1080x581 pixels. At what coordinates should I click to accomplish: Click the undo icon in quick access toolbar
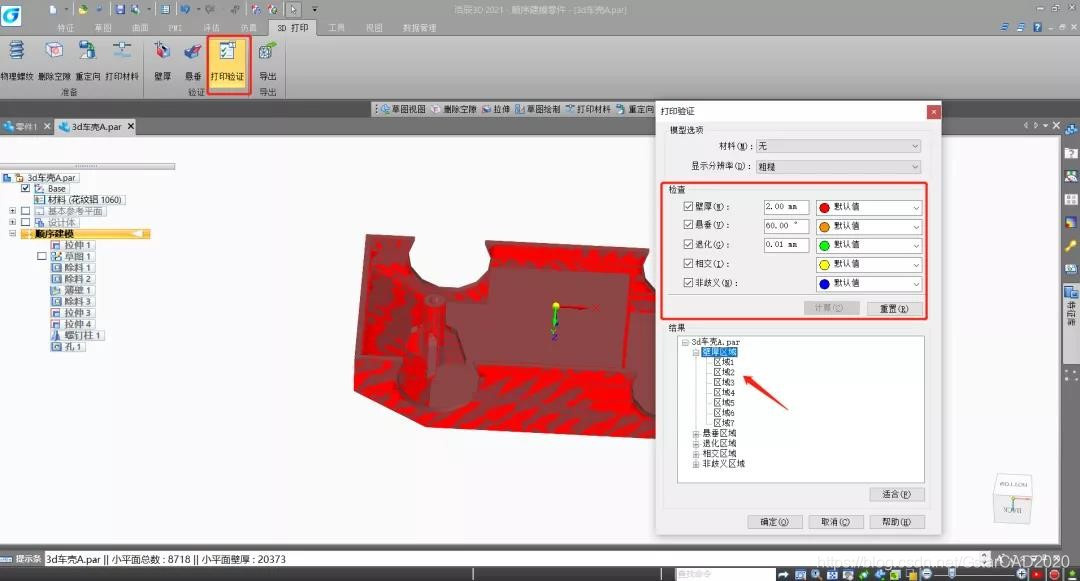(x=185, y=10)
